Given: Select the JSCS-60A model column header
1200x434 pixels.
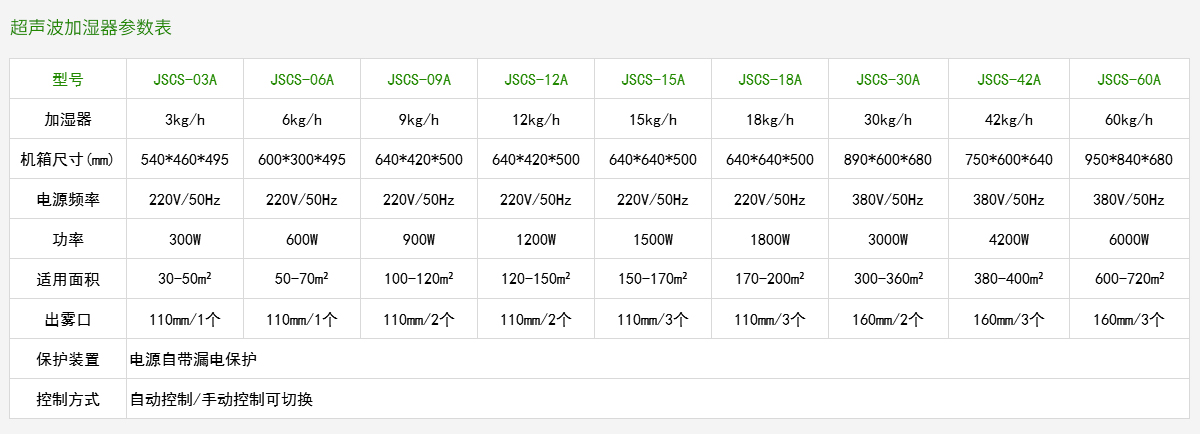Looking at the screenshot, I should tap(1128, 80).
